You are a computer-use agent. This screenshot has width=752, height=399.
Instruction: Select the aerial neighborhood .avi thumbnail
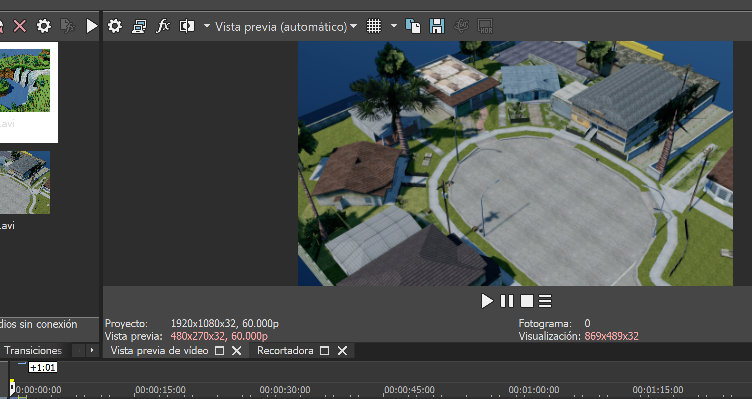[25, 183]
